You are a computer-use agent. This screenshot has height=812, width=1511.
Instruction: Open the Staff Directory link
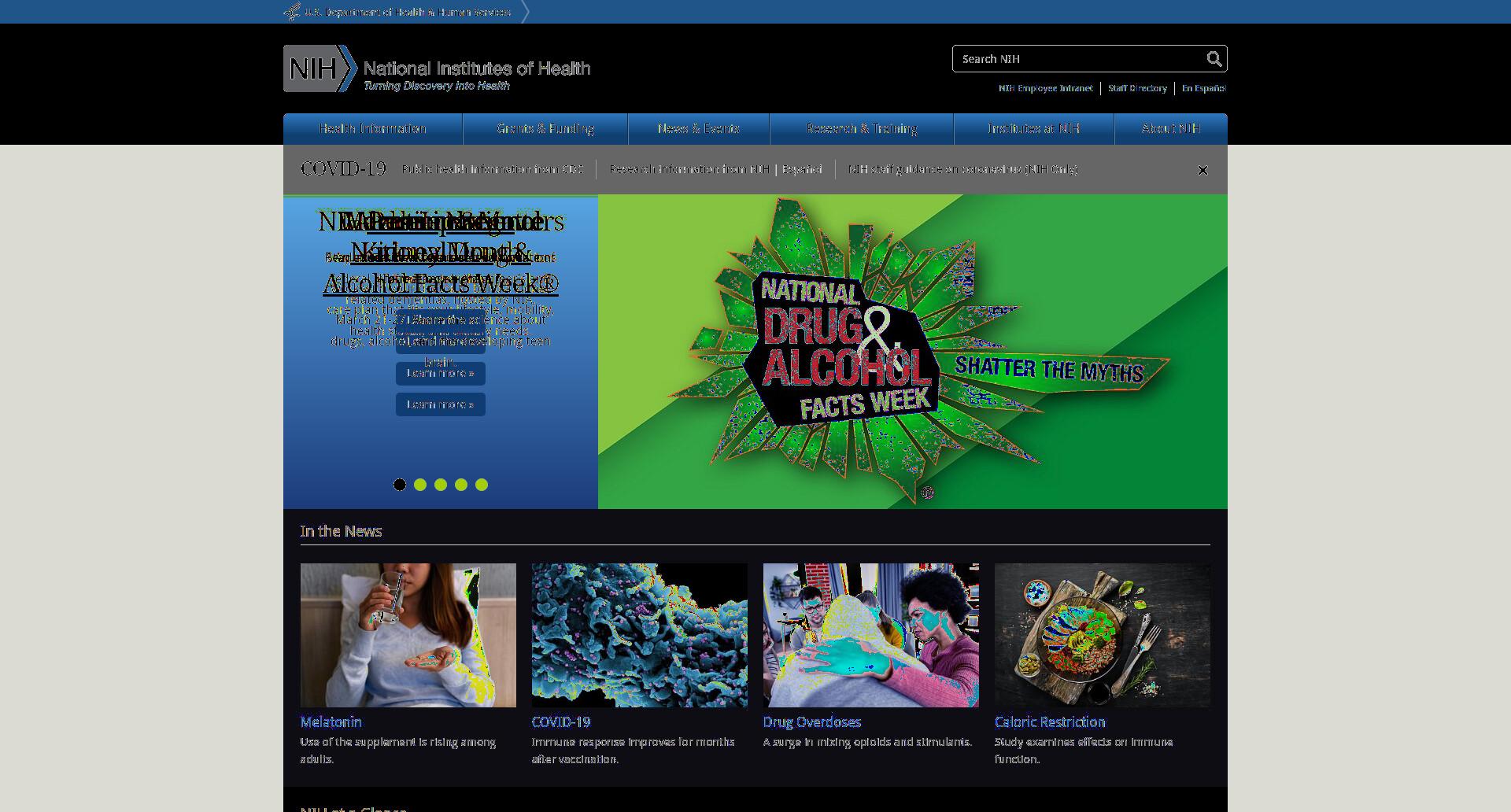point(1137,88)
